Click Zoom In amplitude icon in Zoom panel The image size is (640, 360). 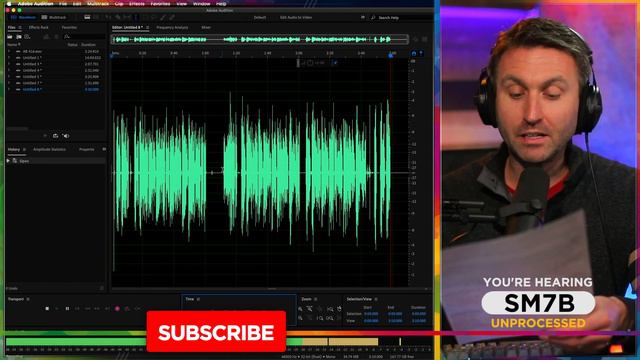300,309
